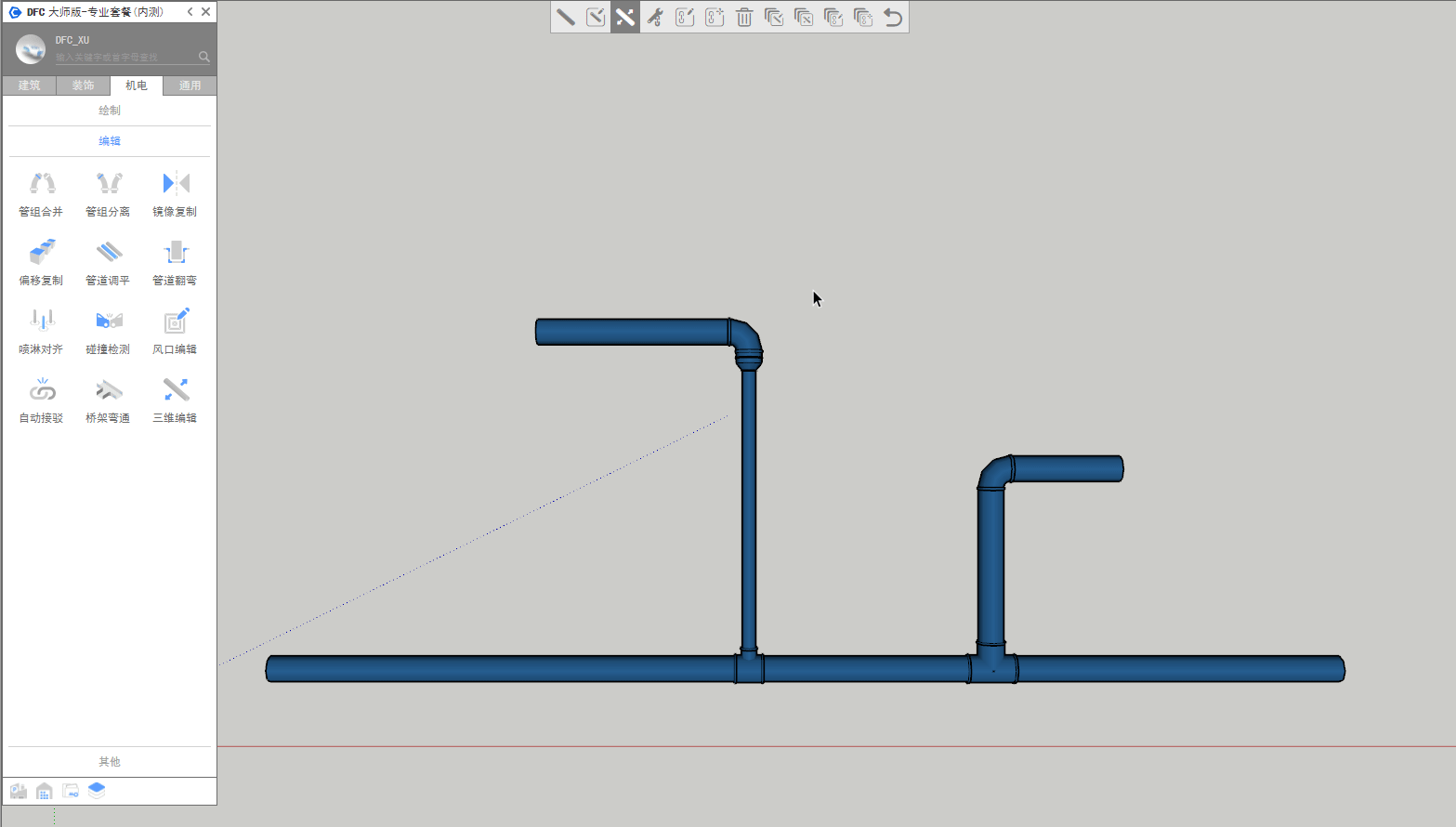The image size is (1456, 827).
Task: Click the keyword search input field
Action: [125, 58]
